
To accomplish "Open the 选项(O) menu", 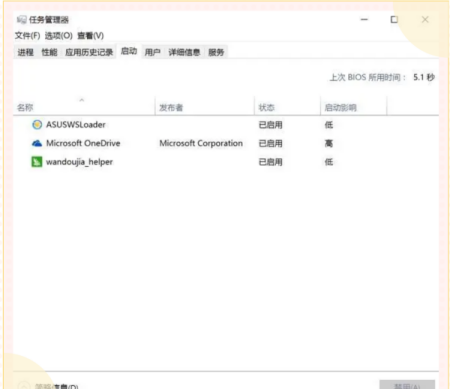I will (x=59, y=36).
